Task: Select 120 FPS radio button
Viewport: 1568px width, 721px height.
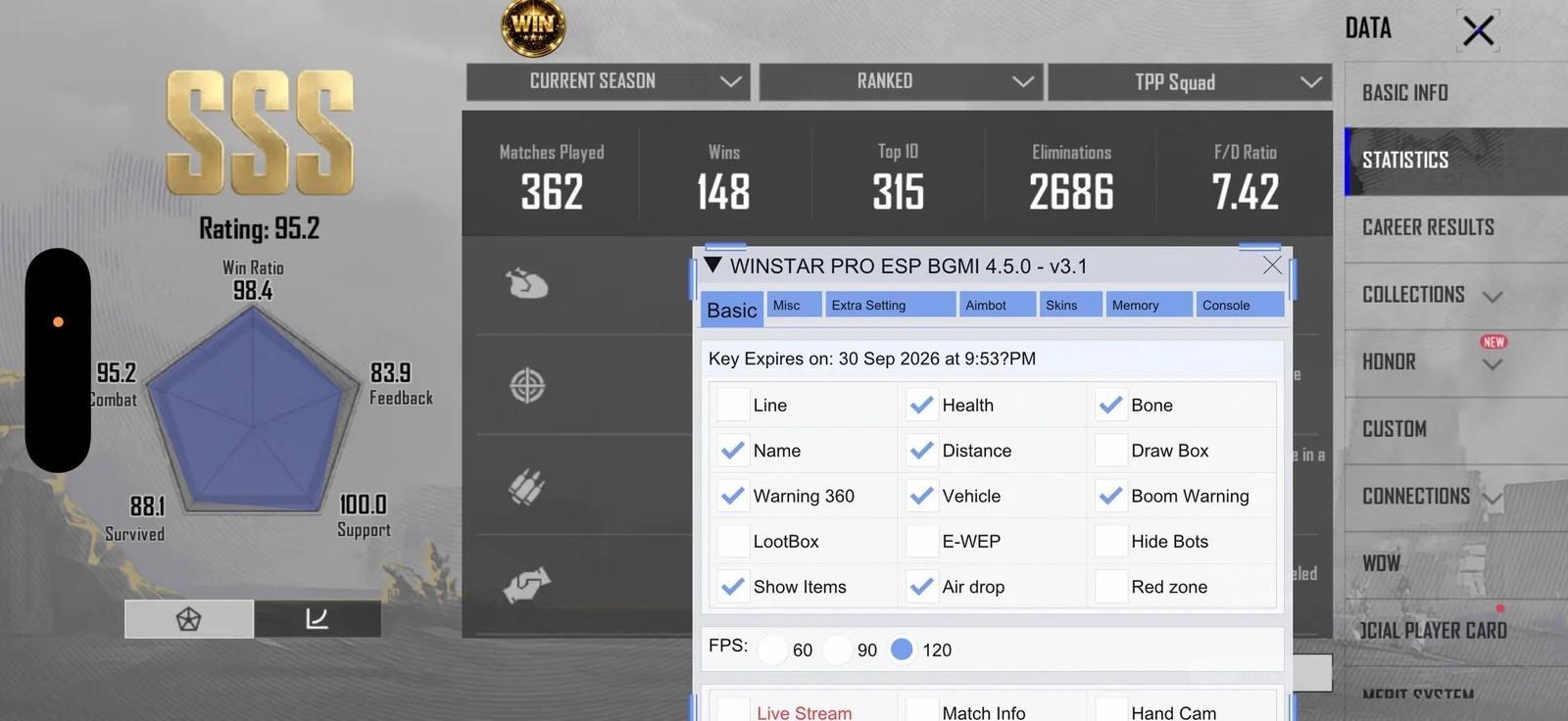Action: point(902,649)
